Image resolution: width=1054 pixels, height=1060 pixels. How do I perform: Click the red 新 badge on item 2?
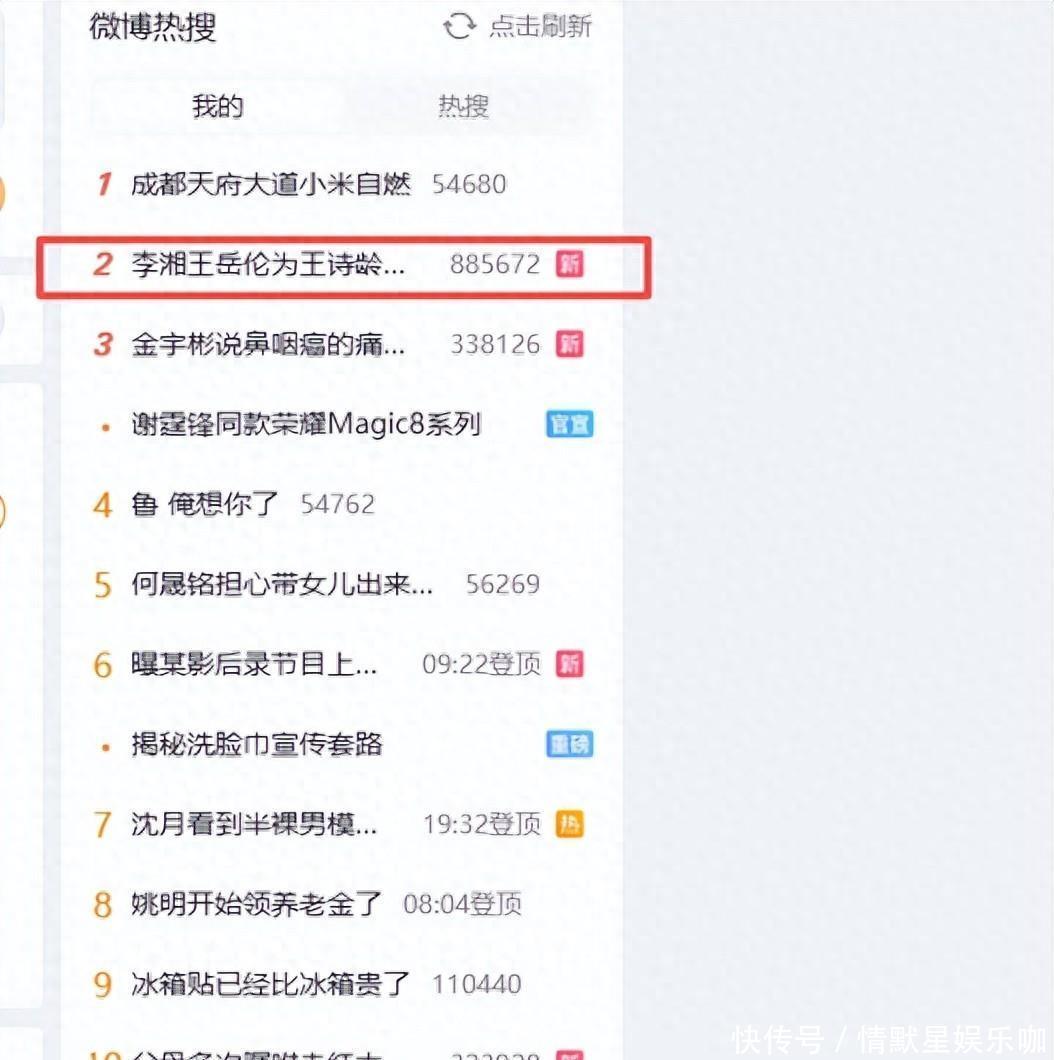569,264
